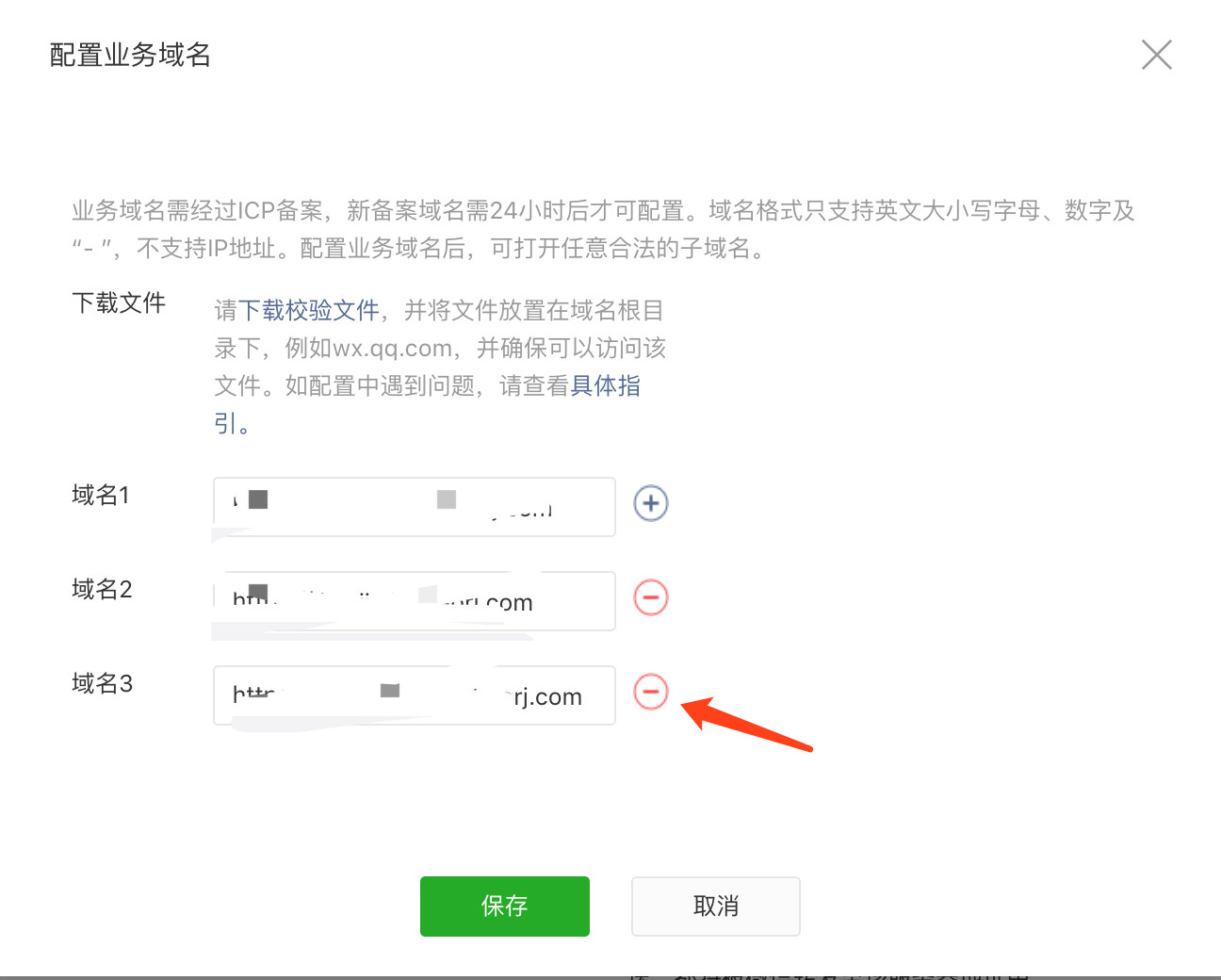Click the 配置业务域名 dialog title
The image size is (1221, 980).
130,55
